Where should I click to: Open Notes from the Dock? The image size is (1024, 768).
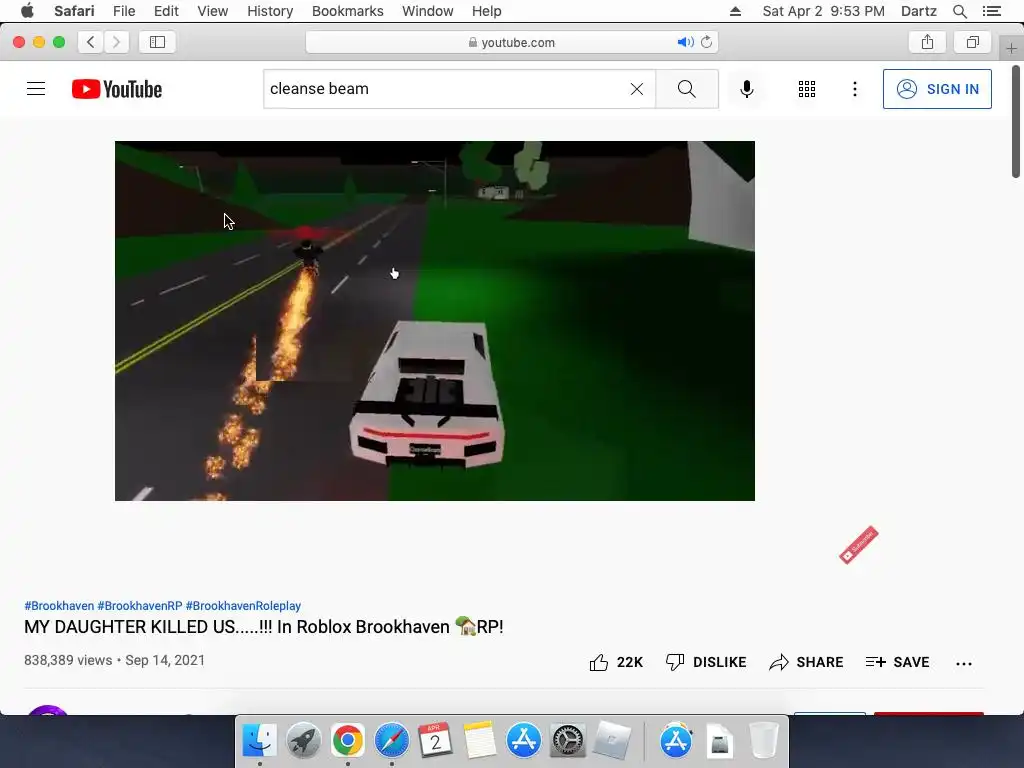pyautogui.click(x=479, y=741)
